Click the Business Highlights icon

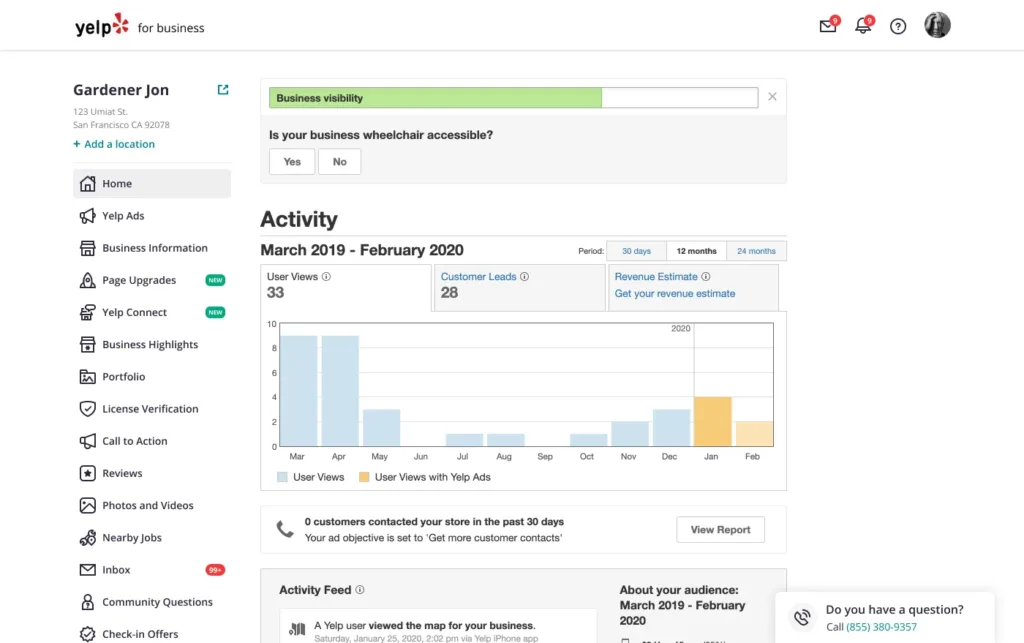(x=88, y=345)
